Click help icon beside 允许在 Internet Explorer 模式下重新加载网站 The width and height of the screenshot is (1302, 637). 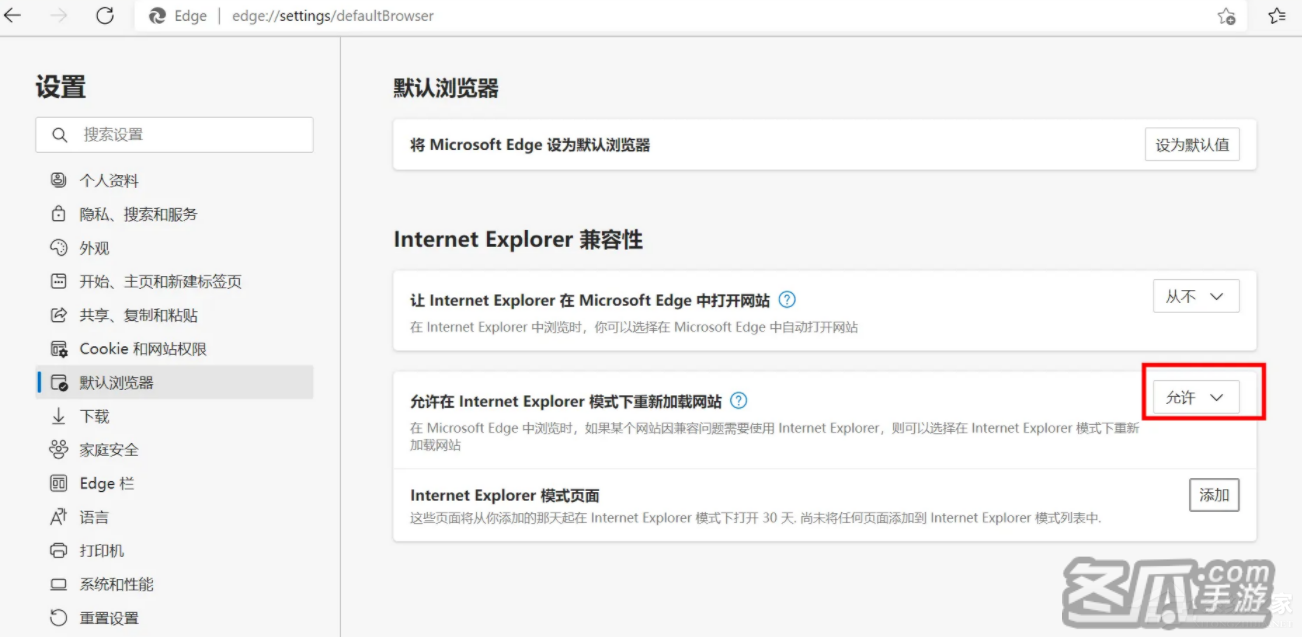738,401
